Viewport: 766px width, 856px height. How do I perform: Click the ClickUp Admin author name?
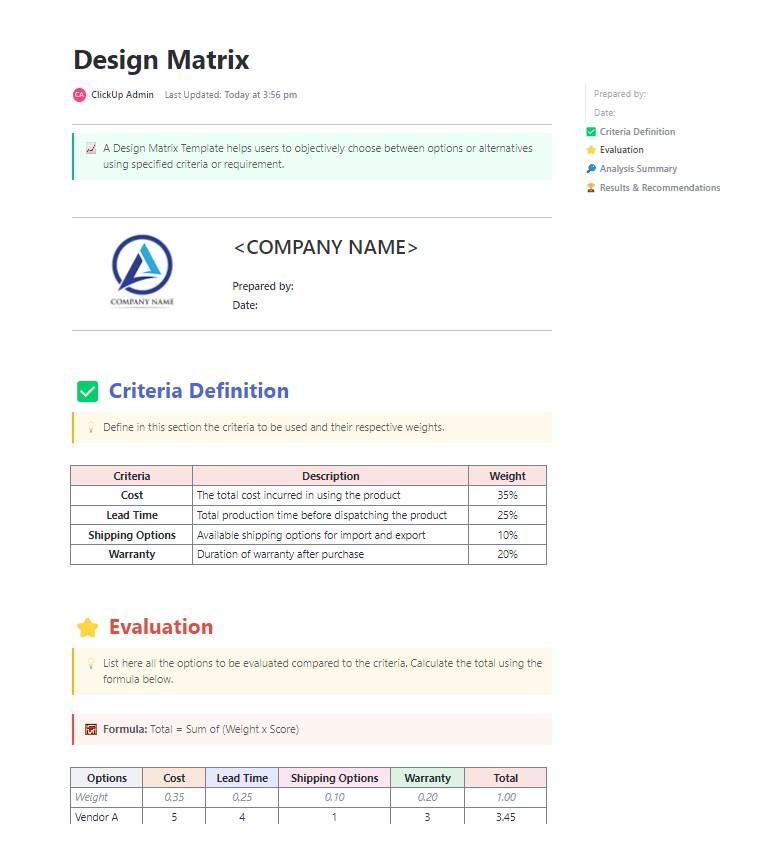point(122,95)
